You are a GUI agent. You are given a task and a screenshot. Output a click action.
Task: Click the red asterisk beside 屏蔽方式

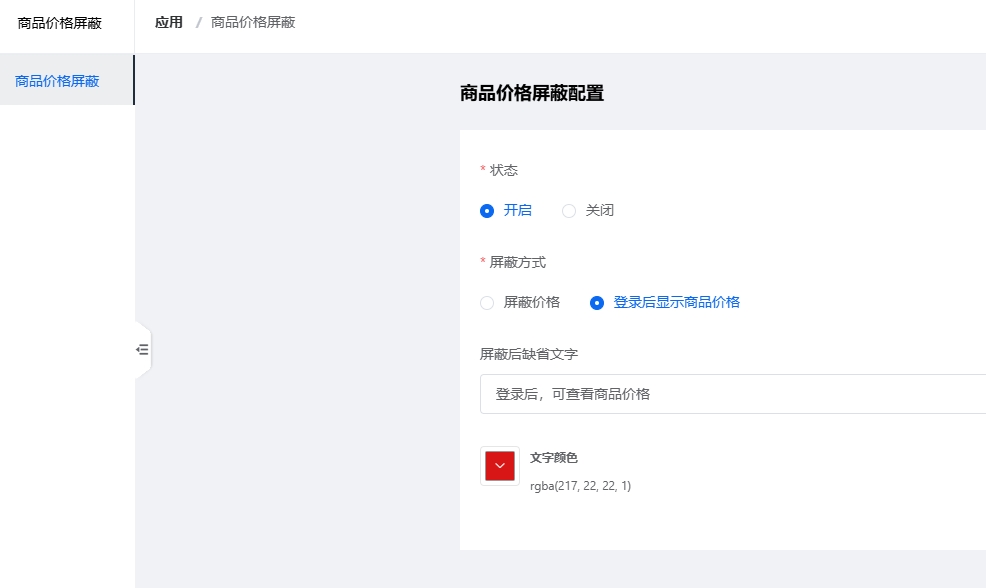(483, 261)
